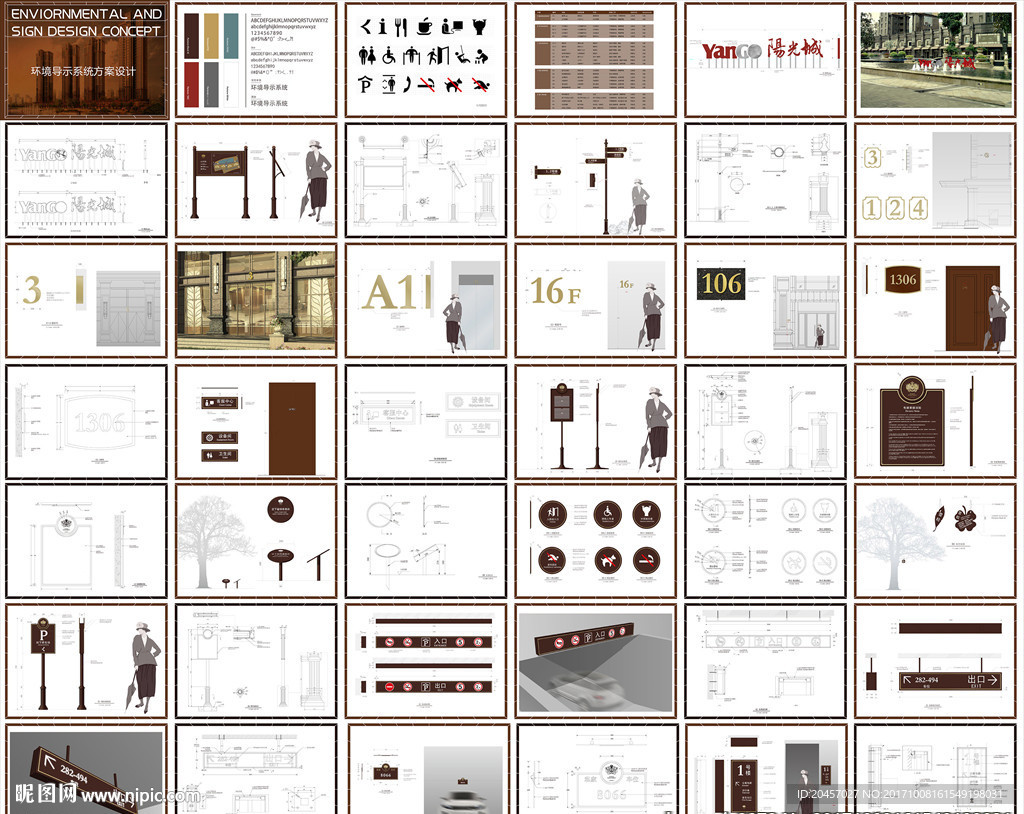
Task: Click the 'ENVIORNMENTAL AND SIGN DESIGN CONCEPT' title
Action: 86,22
